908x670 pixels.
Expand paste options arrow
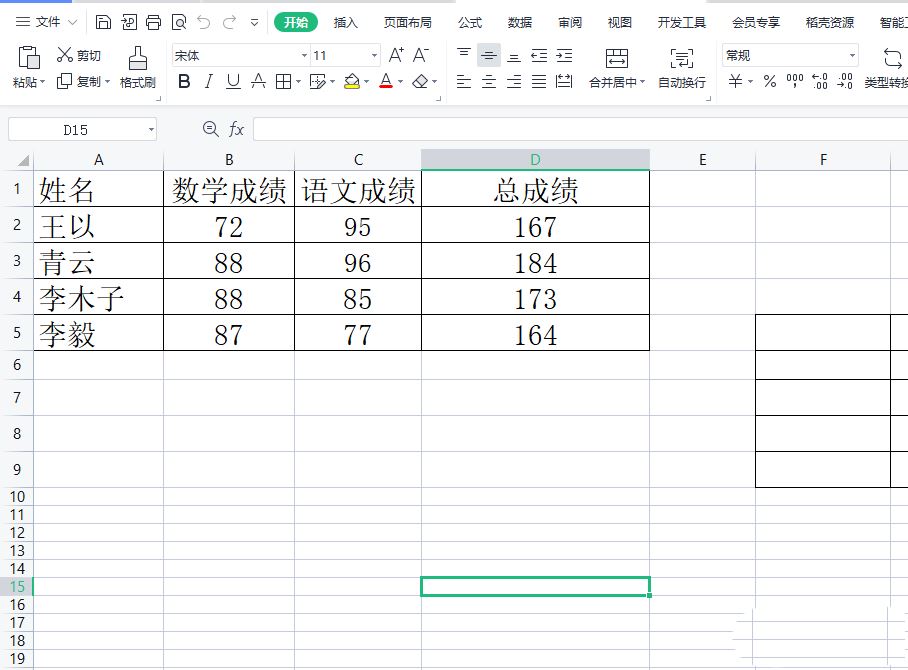point(42,82)
